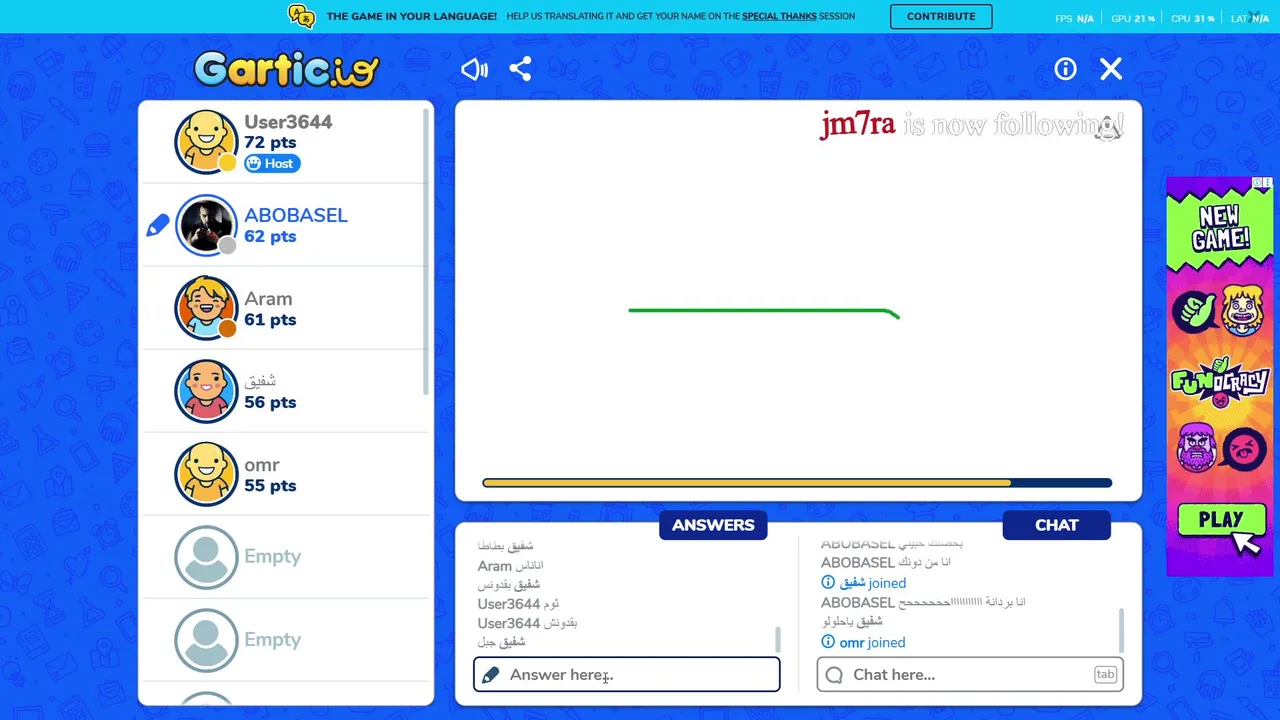Click the speech bubble icon in chat field
Image resolution: width=1280 pixels, height=720 pixels.
tap(834, 675)
